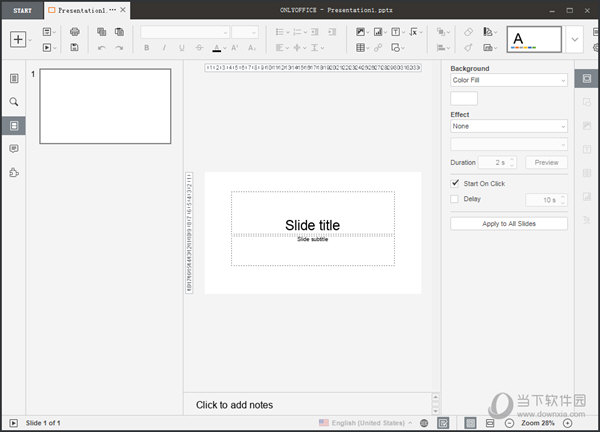Click the white background color swatch
This screenshot has height=432, width=600.
click(x=464, y=98)
